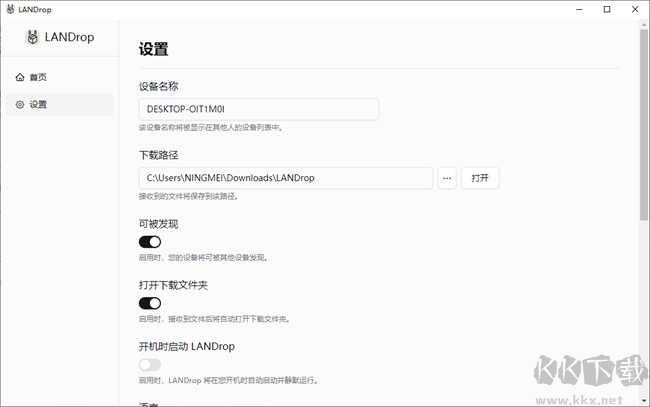The width and height of the screenshot is (650, 407).
Task: Click the home icon beside 首页
Action: tap(20, 77)
